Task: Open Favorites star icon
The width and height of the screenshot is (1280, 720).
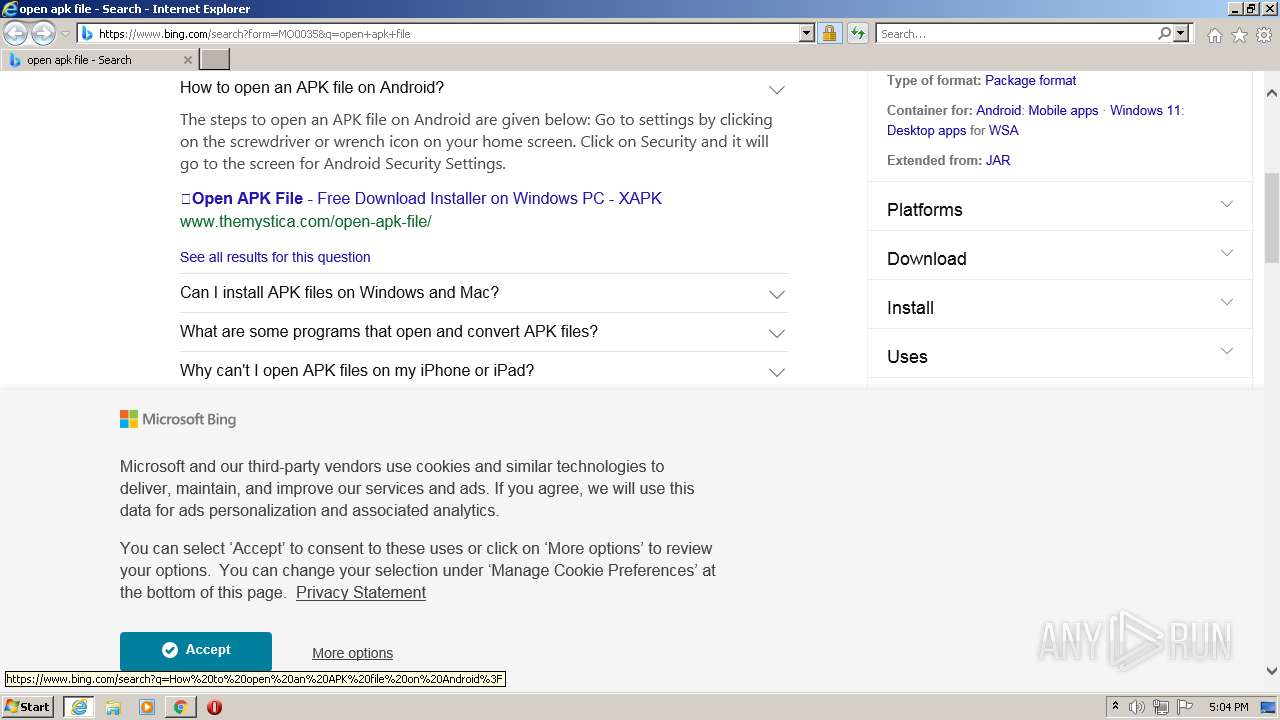Action: point(1239,35)
